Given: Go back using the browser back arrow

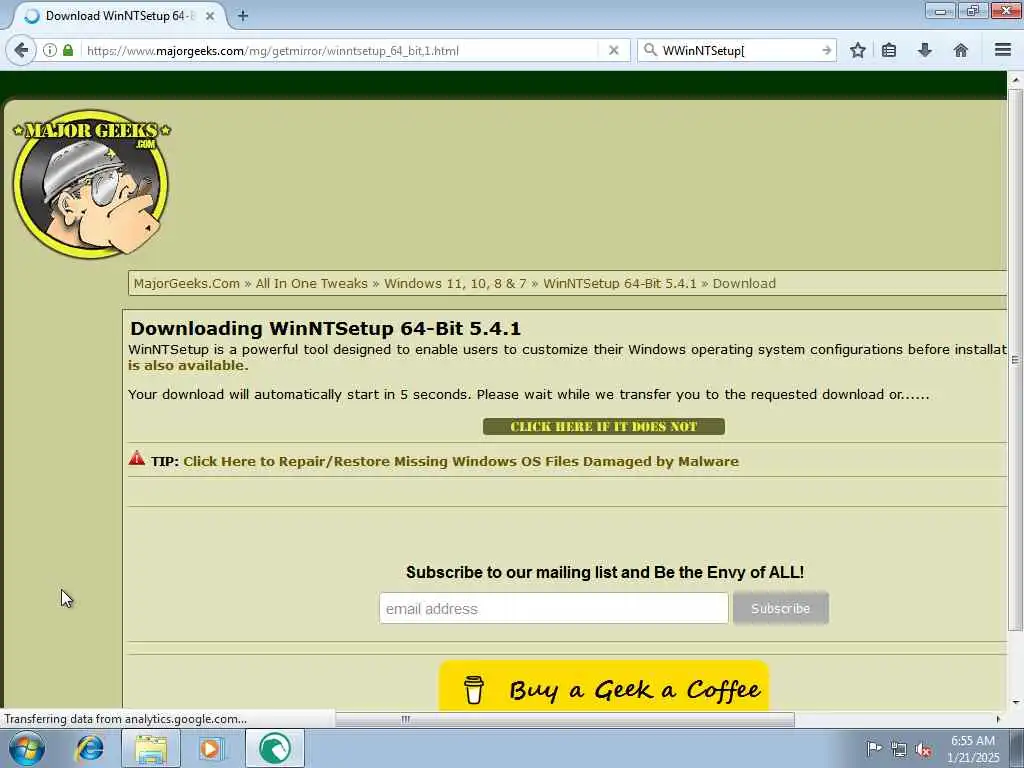Looking at the screenshot, I should click(x=22, y=50).
